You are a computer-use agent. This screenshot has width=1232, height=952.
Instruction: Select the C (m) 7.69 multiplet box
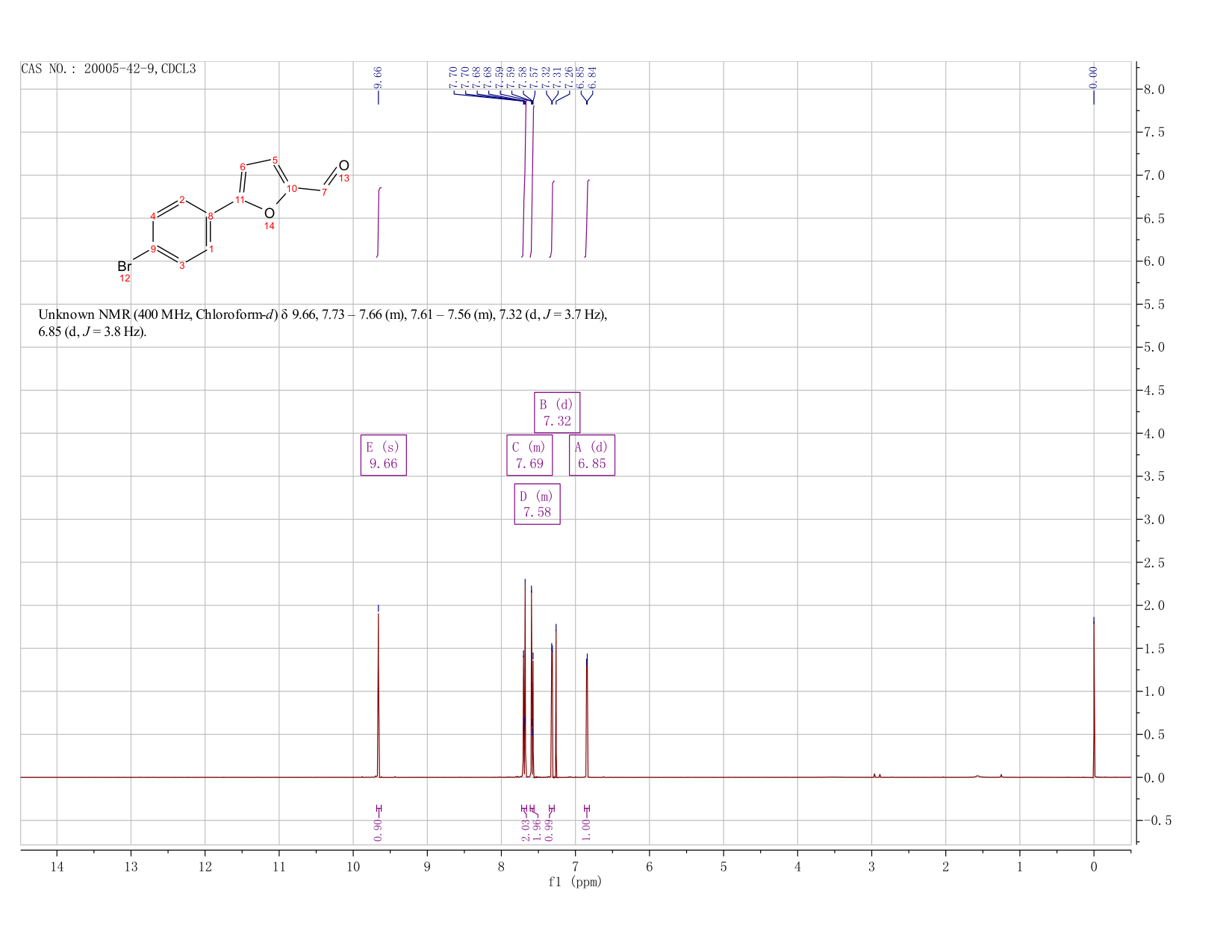click(x=529, y=455)
